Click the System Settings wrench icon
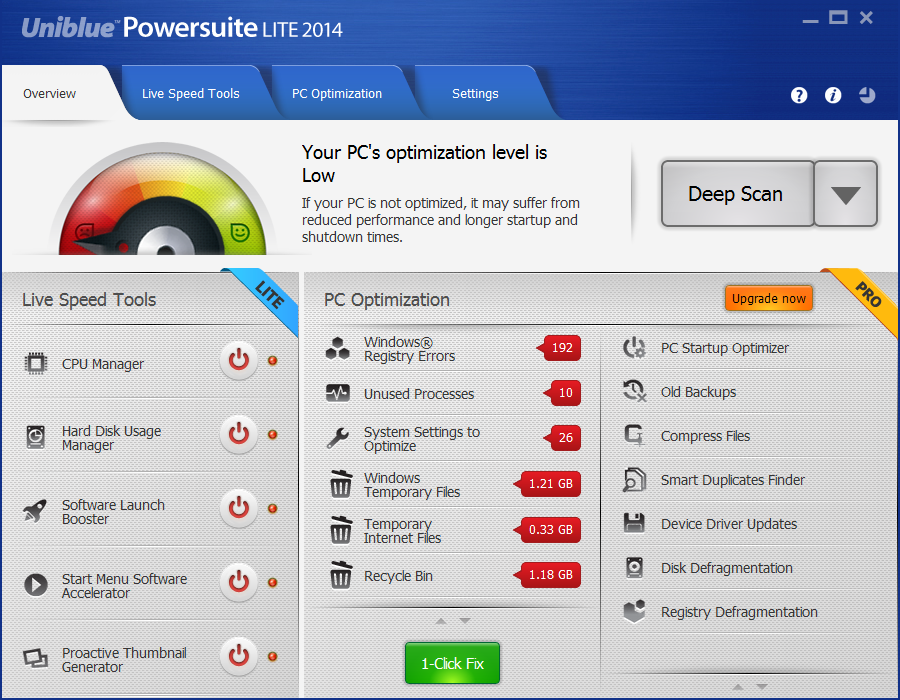 point(338,438)
